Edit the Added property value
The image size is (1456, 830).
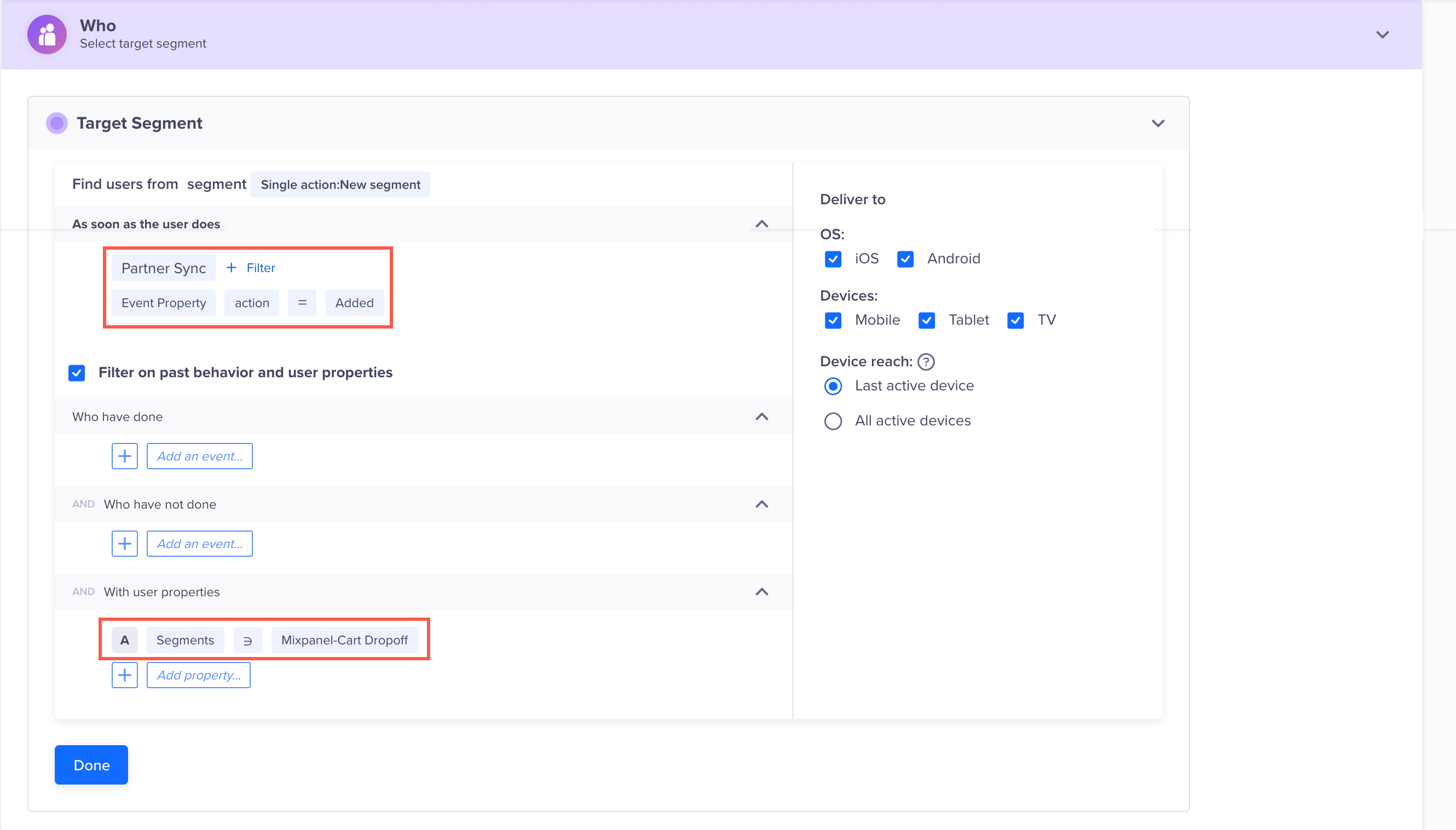coord(355,303)
